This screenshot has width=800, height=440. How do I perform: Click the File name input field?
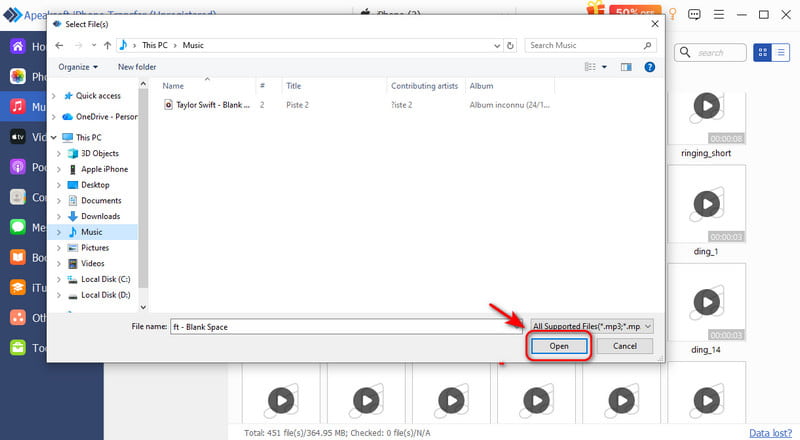pyautogui.click(x=346, y=327)
